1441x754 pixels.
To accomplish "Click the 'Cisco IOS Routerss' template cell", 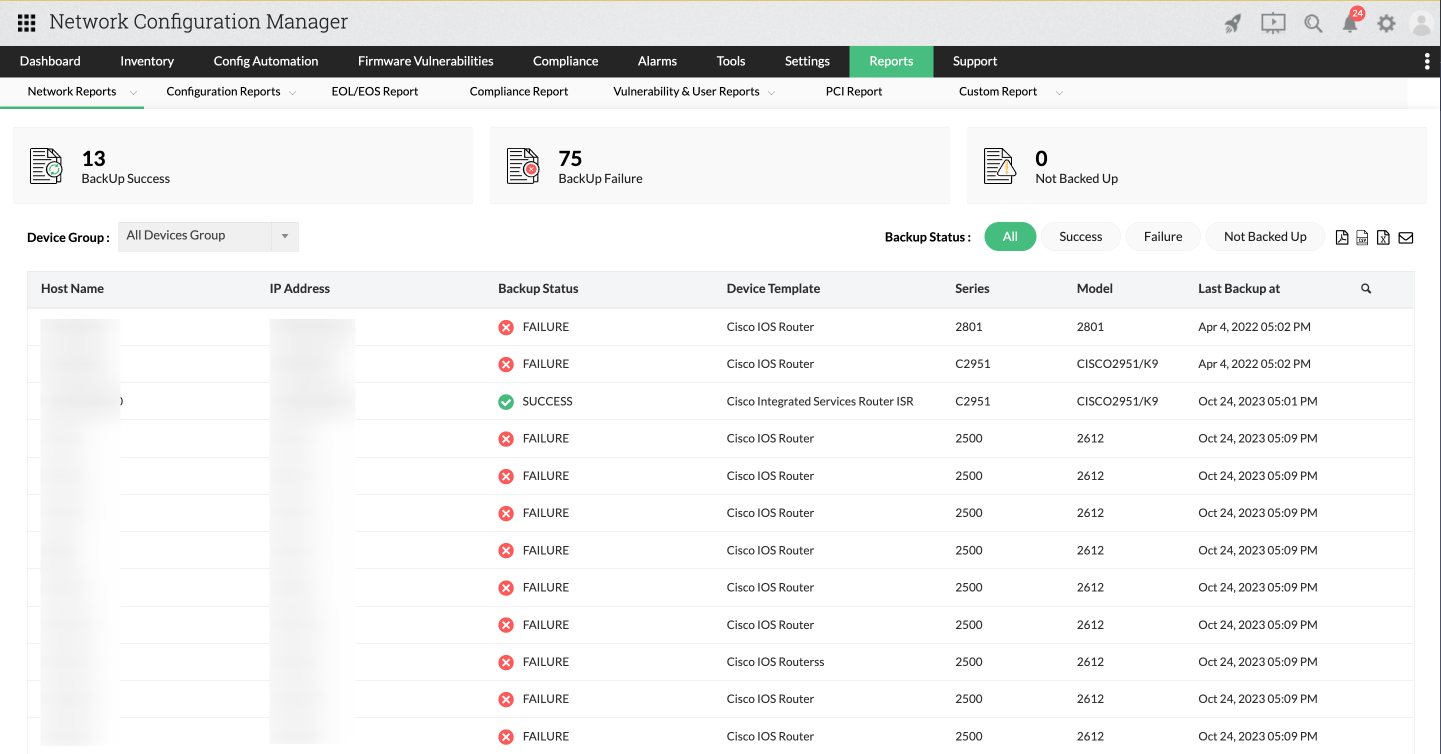I will coord(776,662).
